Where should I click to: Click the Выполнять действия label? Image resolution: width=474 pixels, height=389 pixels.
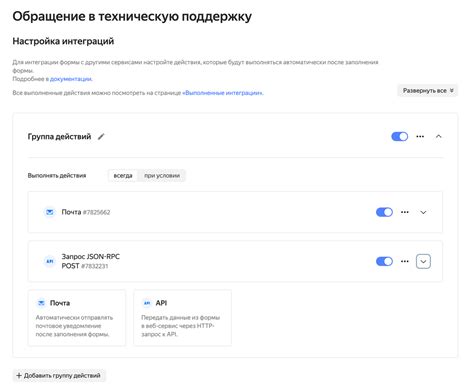57,175
